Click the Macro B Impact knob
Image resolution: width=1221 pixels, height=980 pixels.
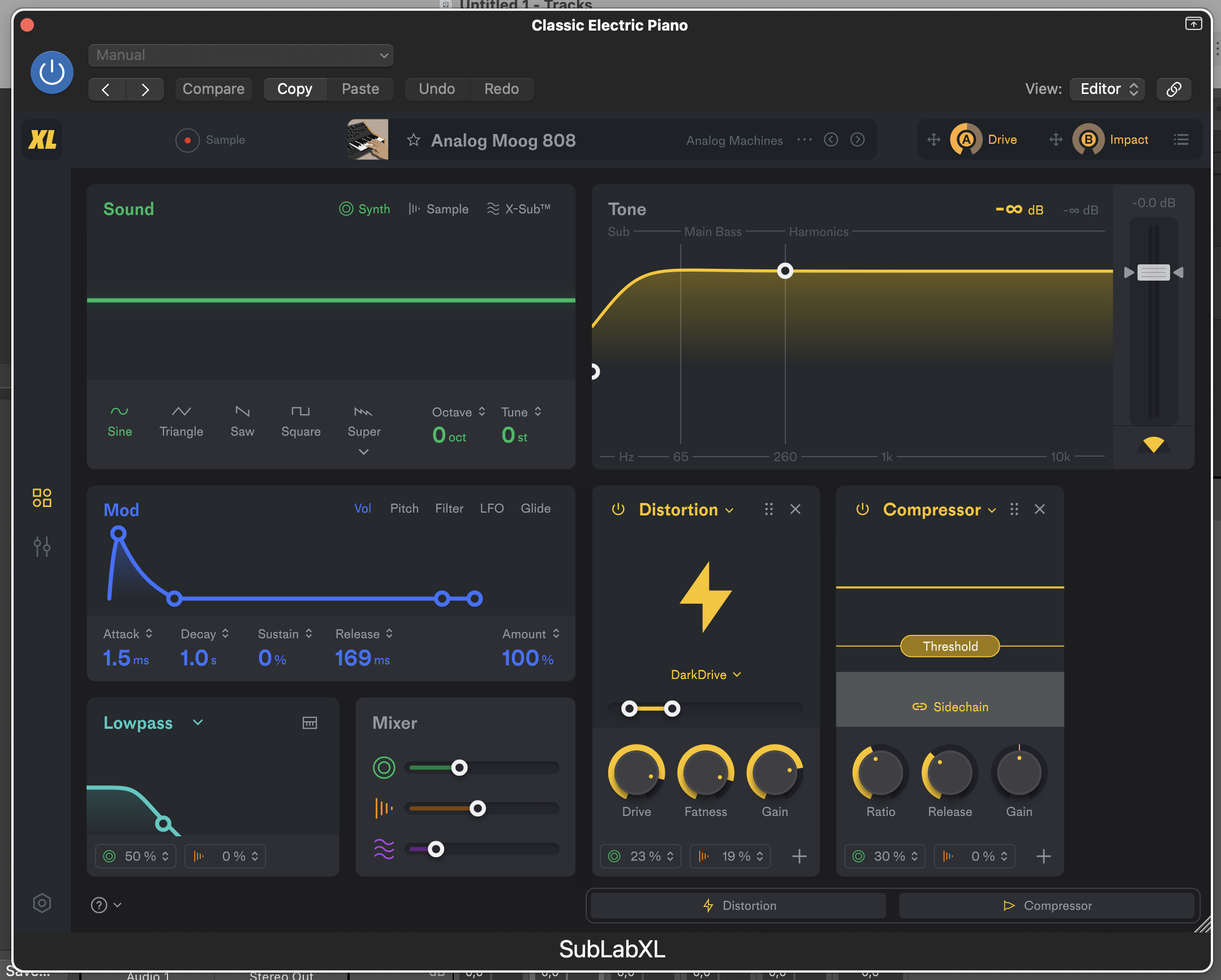pos(1088,139)
